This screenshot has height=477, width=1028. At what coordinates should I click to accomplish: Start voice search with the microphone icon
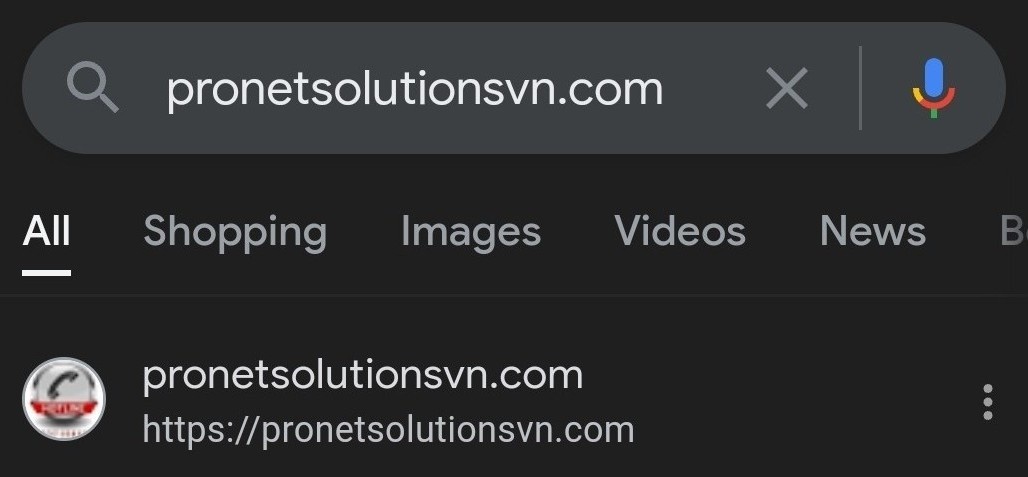pos(934,88)
